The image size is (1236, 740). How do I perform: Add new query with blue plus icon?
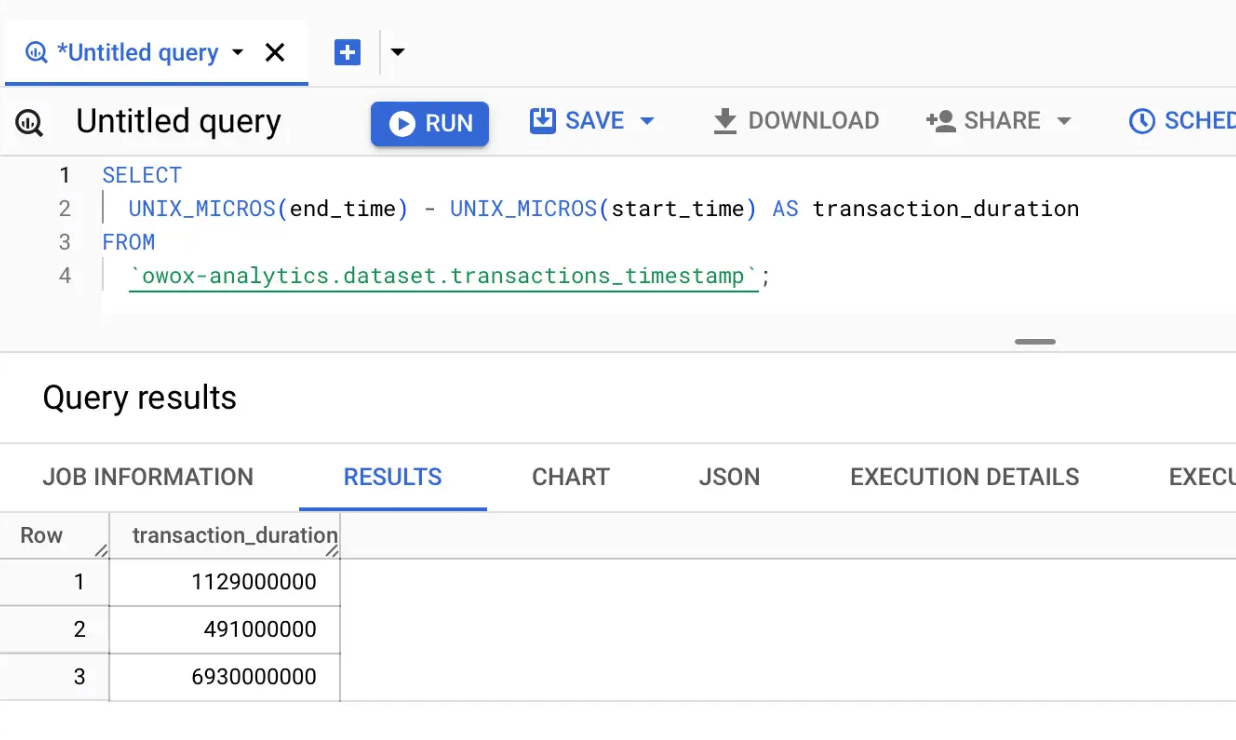tap(347, 52)
